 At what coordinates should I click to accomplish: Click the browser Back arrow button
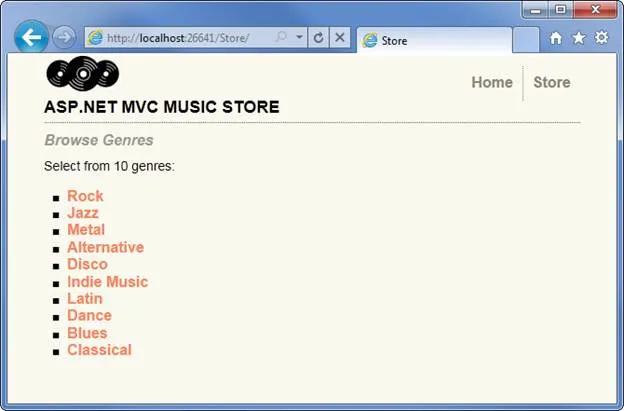31,37
